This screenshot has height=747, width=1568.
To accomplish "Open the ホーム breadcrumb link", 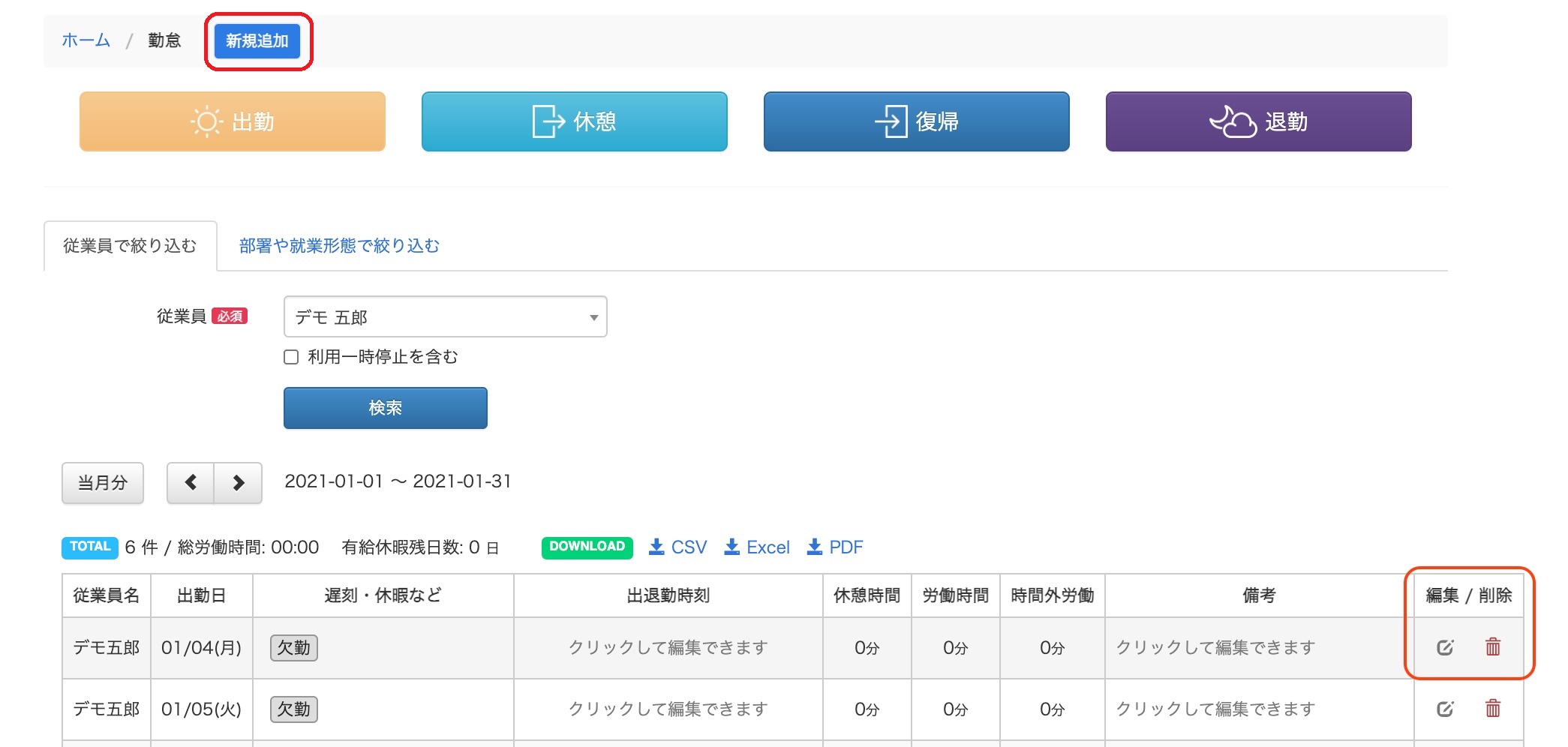I will click(x=86, y=40).
